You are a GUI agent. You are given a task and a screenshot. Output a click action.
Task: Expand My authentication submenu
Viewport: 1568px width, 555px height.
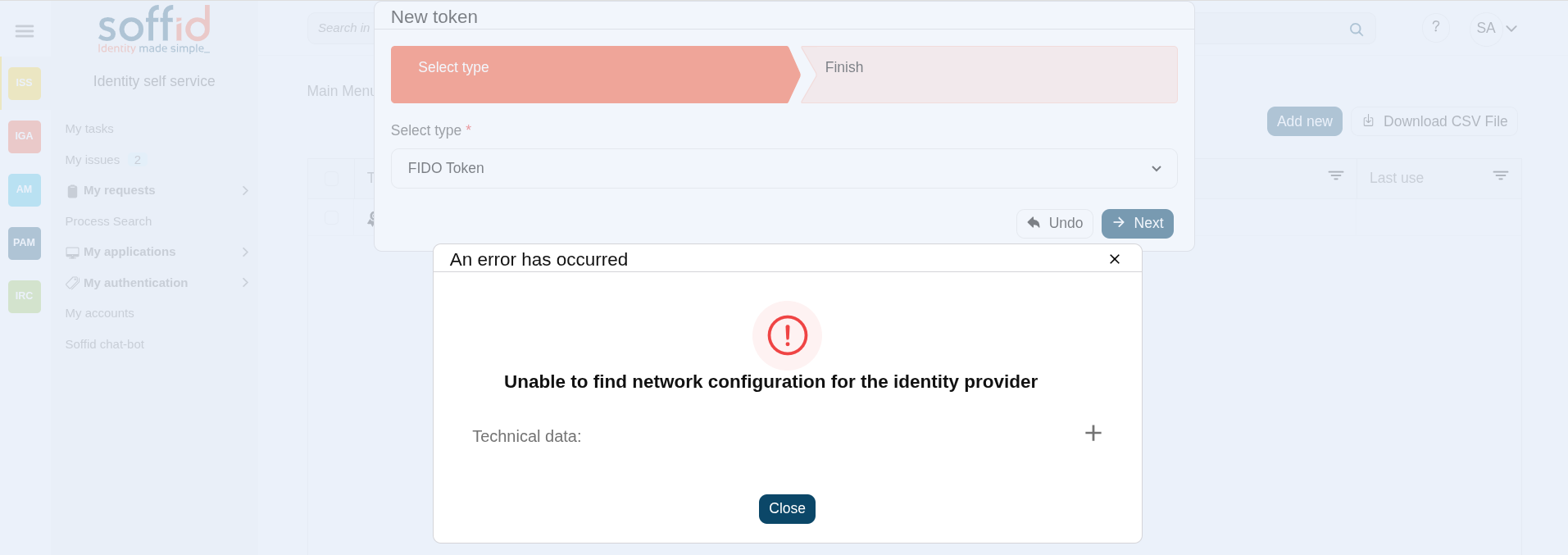tap(244, 283)
